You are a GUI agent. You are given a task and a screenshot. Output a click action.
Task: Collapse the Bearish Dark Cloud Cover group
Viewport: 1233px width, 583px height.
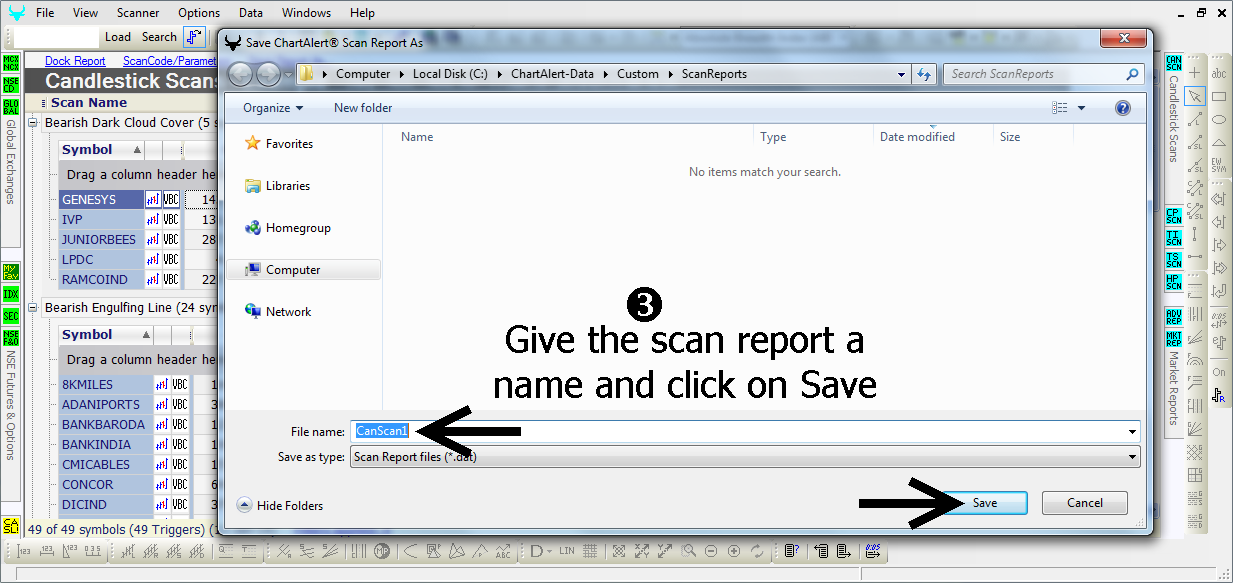[34, 123]
